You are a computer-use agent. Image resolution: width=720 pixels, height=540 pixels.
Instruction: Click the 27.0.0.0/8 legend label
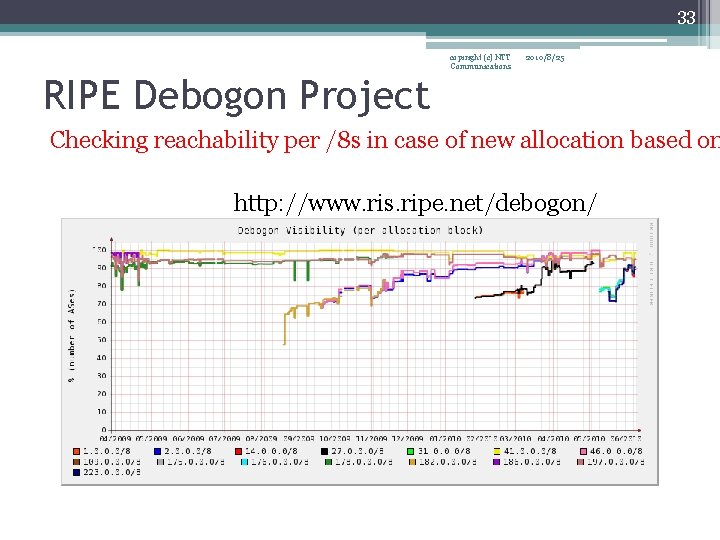357,452
